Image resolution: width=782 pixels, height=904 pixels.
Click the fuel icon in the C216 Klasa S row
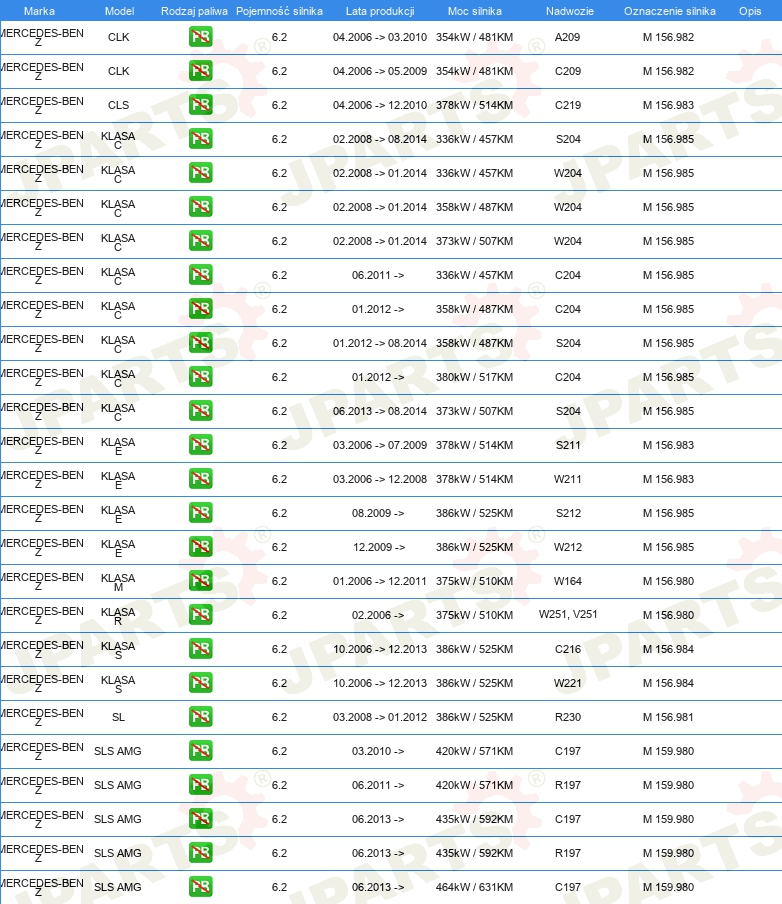[x=201, y=649]
